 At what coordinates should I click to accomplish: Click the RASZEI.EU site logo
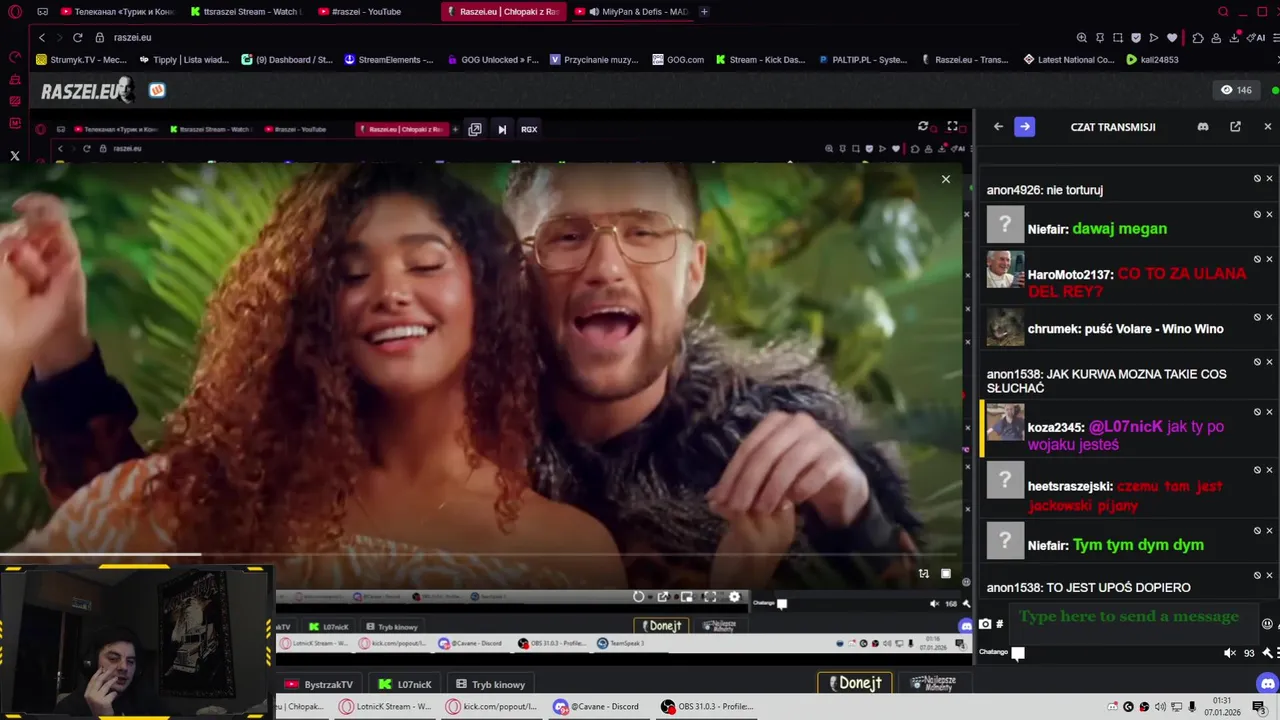[x=86, y=91]
